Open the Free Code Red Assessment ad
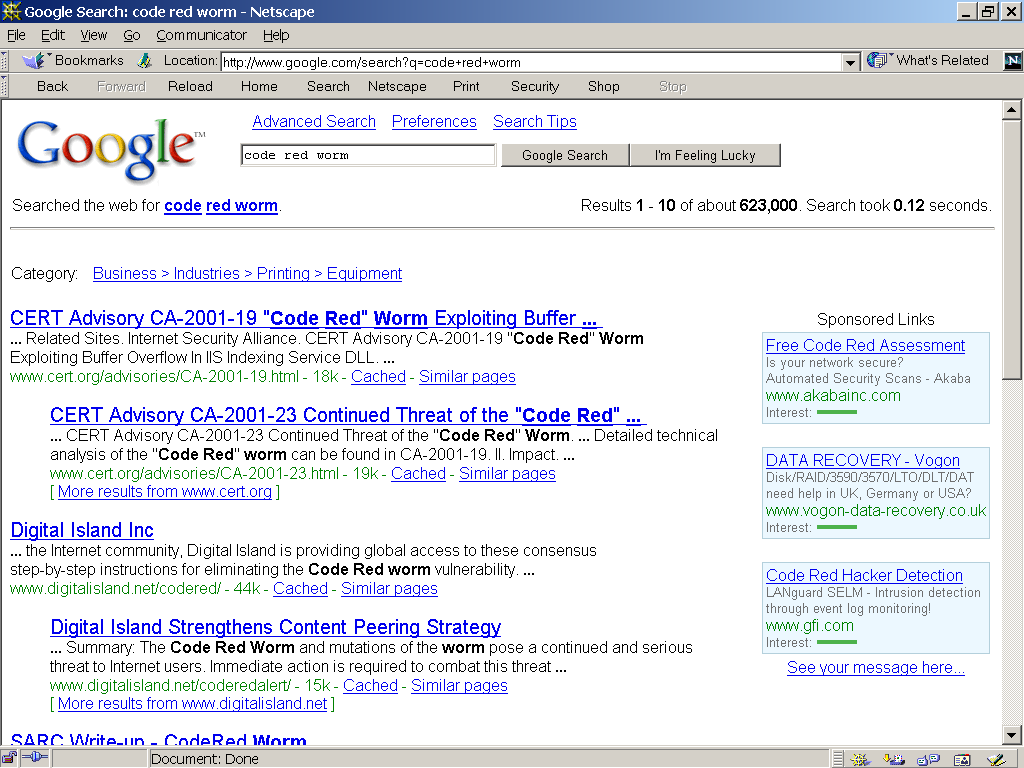The image size is (1024, 768). click(x=865, y=345)
